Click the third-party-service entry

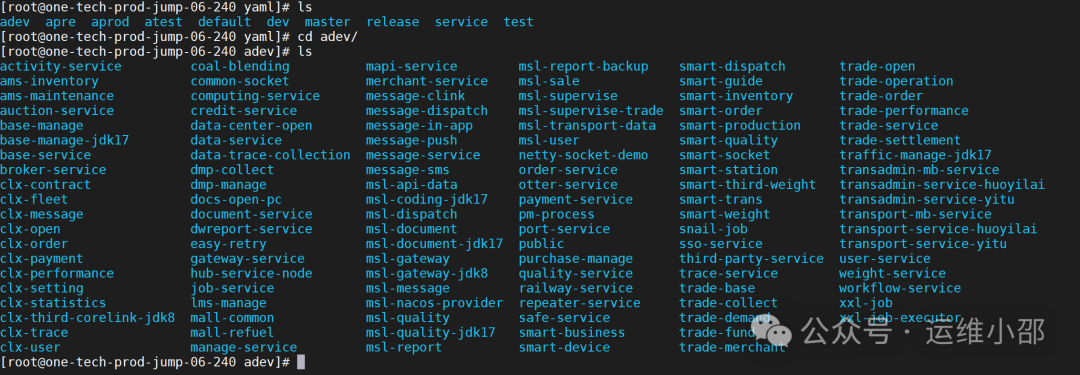coord(751,259)
